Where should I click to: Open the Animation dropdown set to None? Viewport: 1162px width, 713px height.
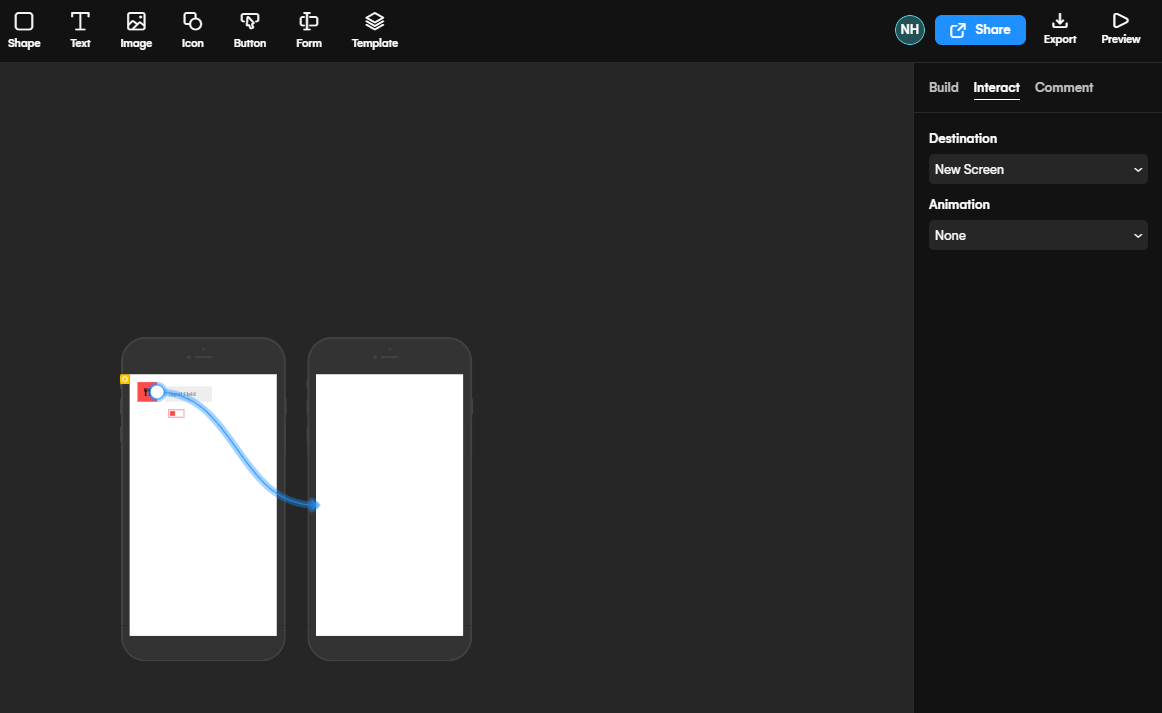tap(1037, 235)
